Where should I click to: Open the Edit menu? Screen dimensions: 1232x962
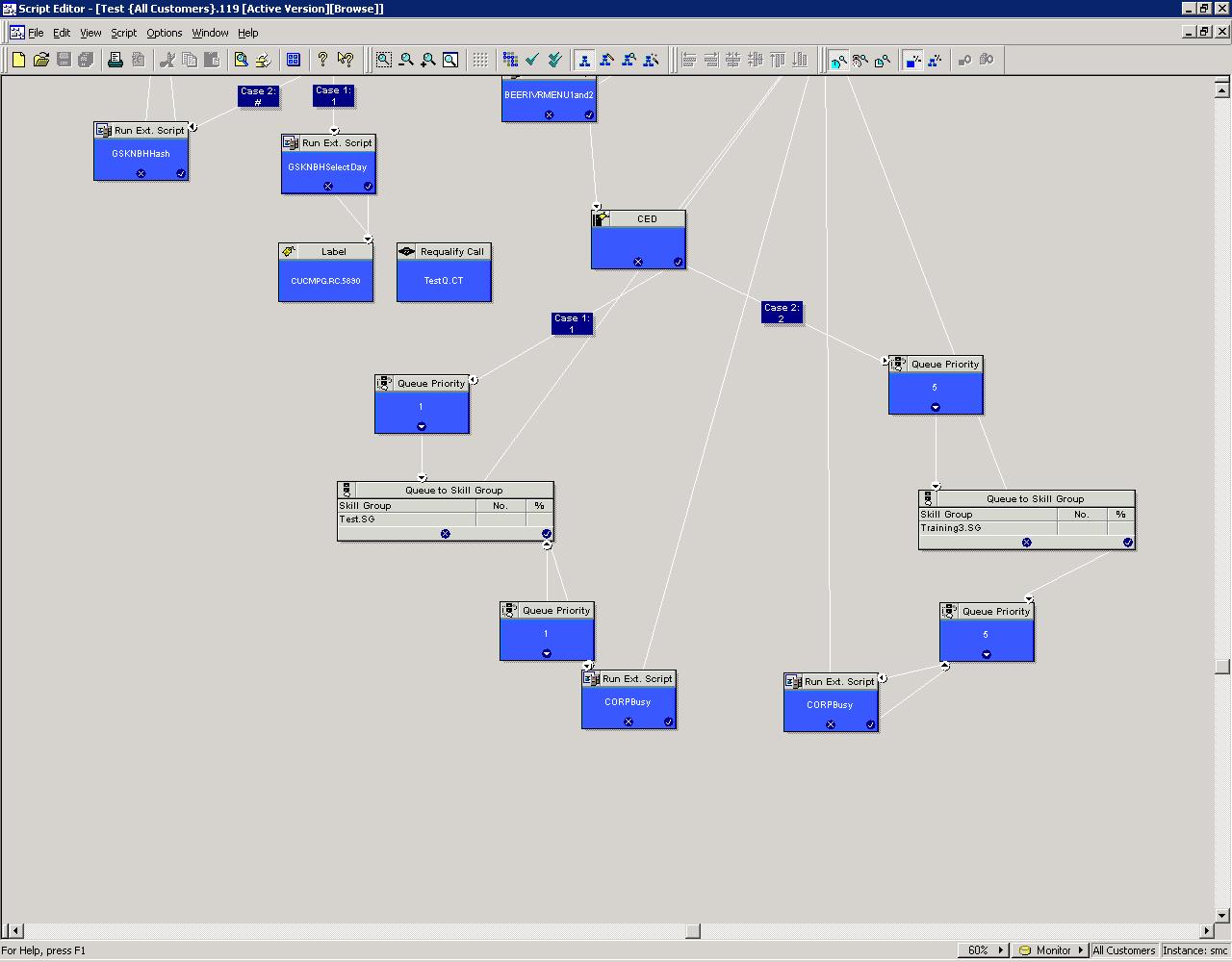click(62, 33)
